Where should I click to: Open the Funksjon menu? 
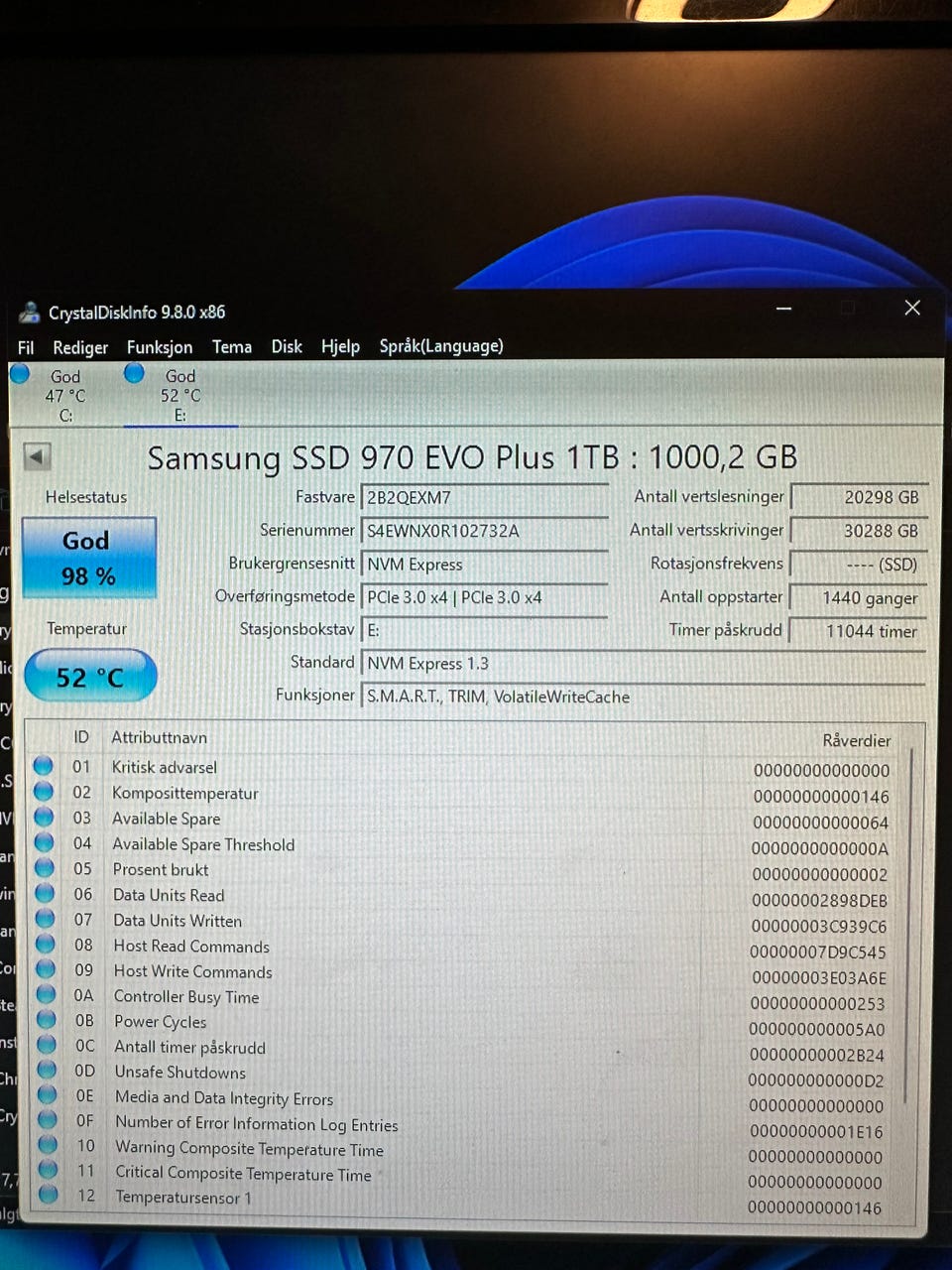[160, 347]
